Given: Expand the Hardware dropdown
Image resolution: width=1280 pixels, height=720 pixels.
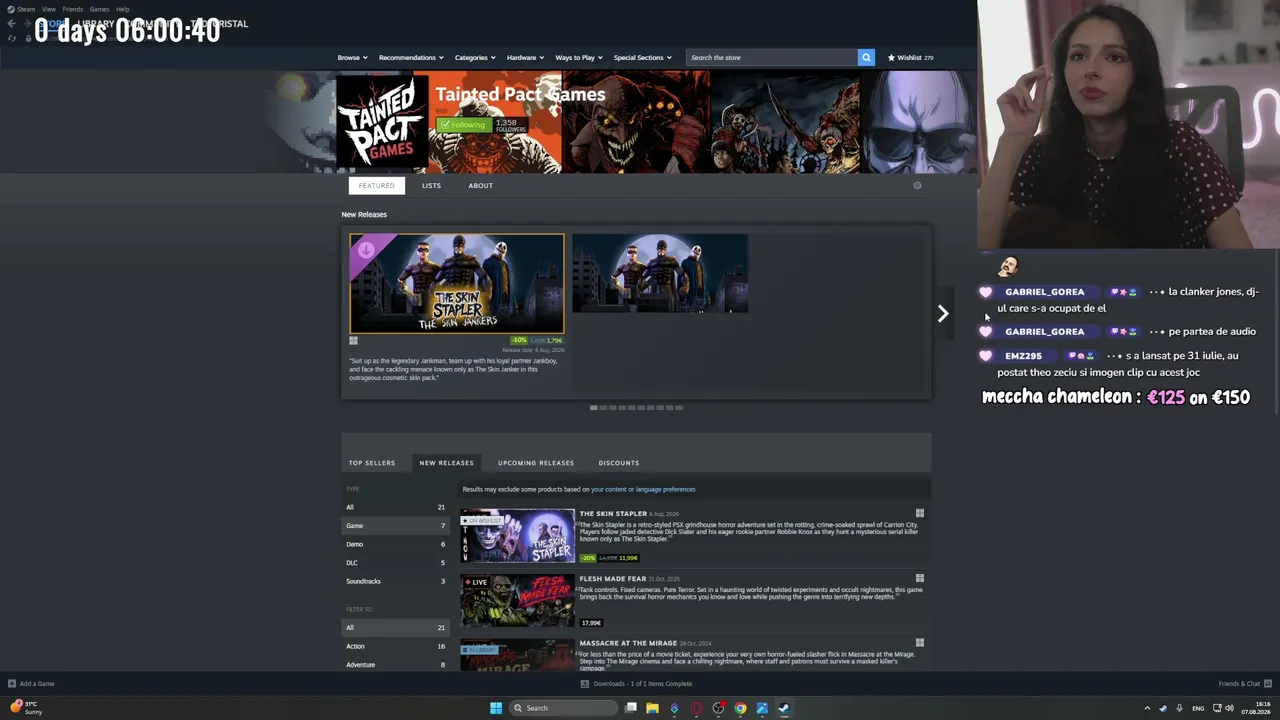Looking at the screenshot, I should (525, 57).
